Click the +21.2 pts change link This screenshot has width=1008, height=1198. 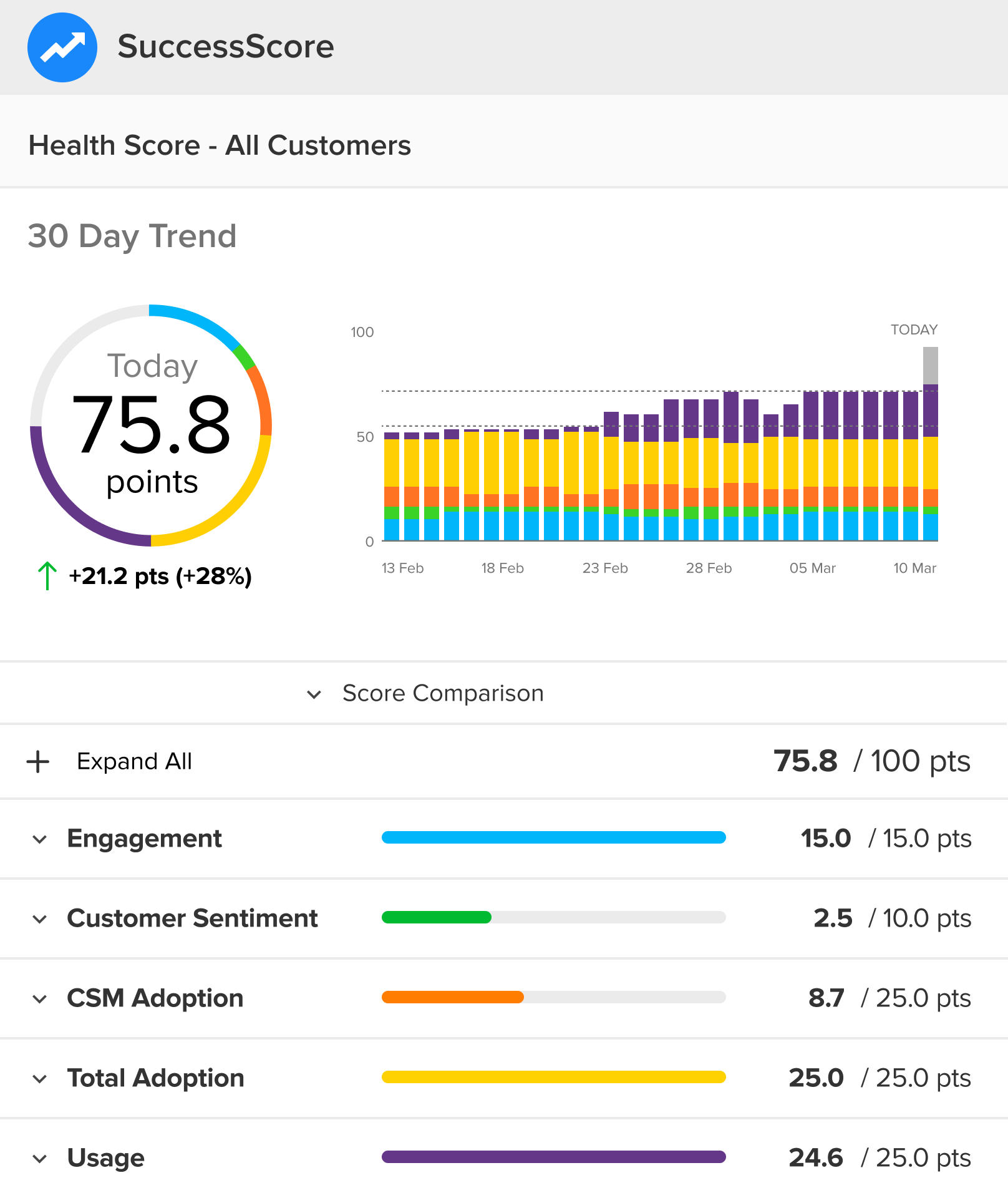(x=160, y=576)
